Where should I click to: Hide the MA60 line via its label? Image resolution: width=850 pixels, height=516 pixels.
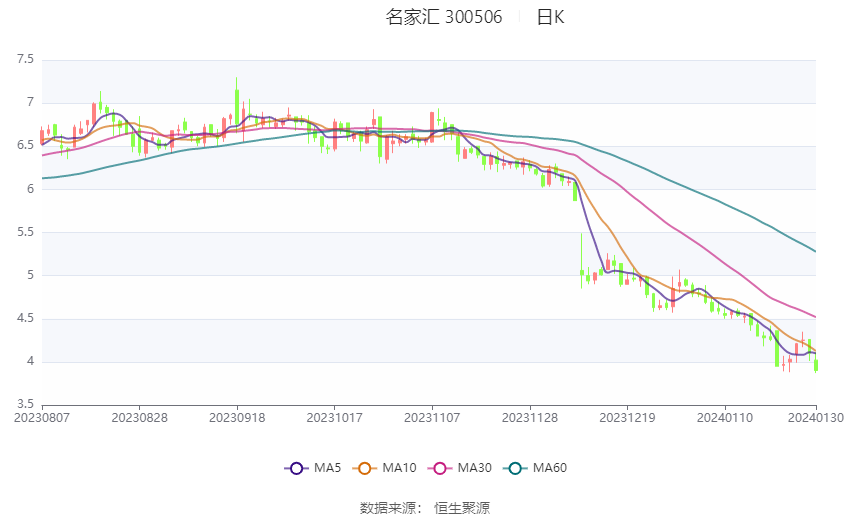pos(550,468)
